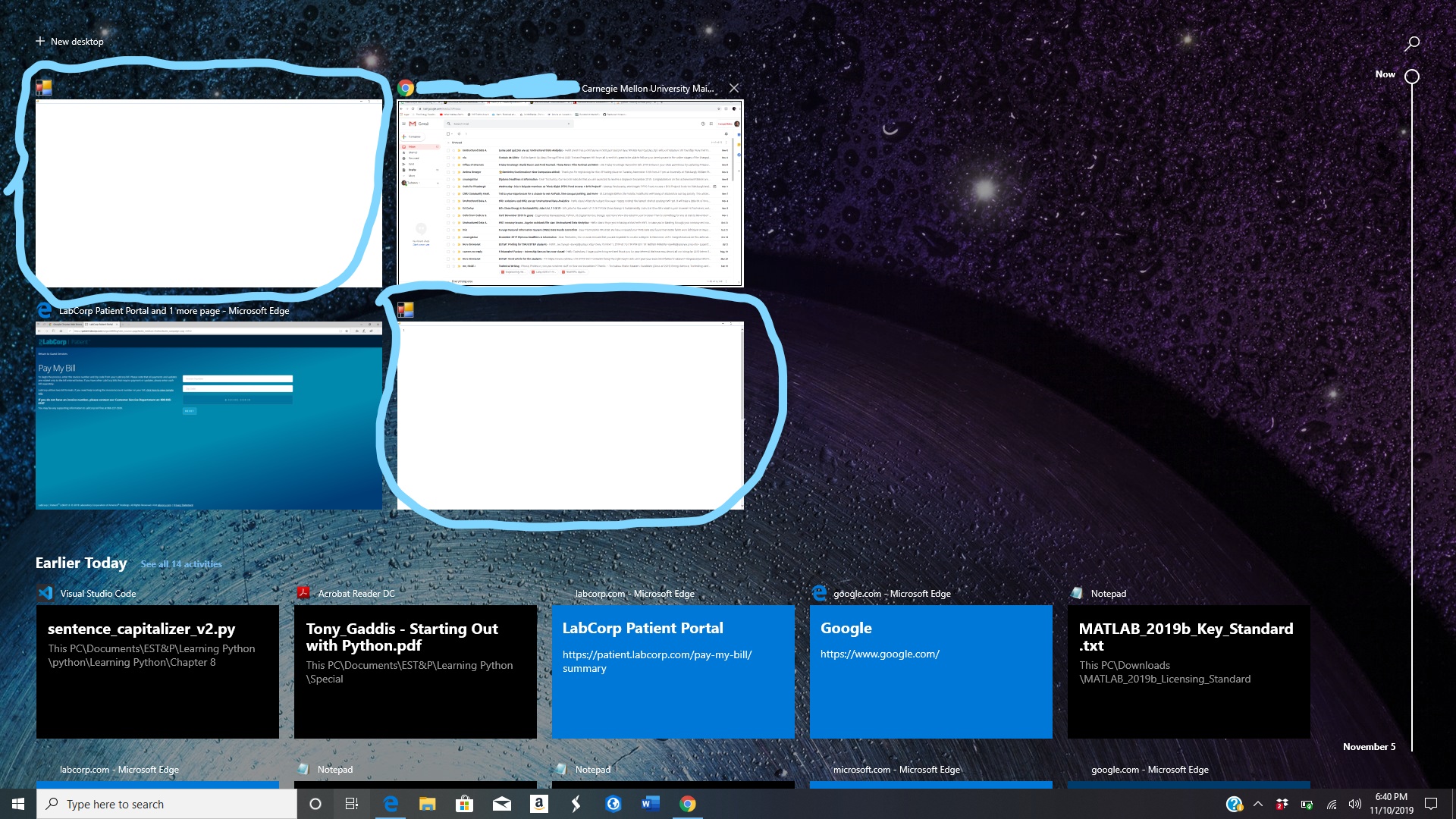Open the Windows Start menu
Image resolution: width=1456 pixels, height=819 pixels.
tap(18, 804)
